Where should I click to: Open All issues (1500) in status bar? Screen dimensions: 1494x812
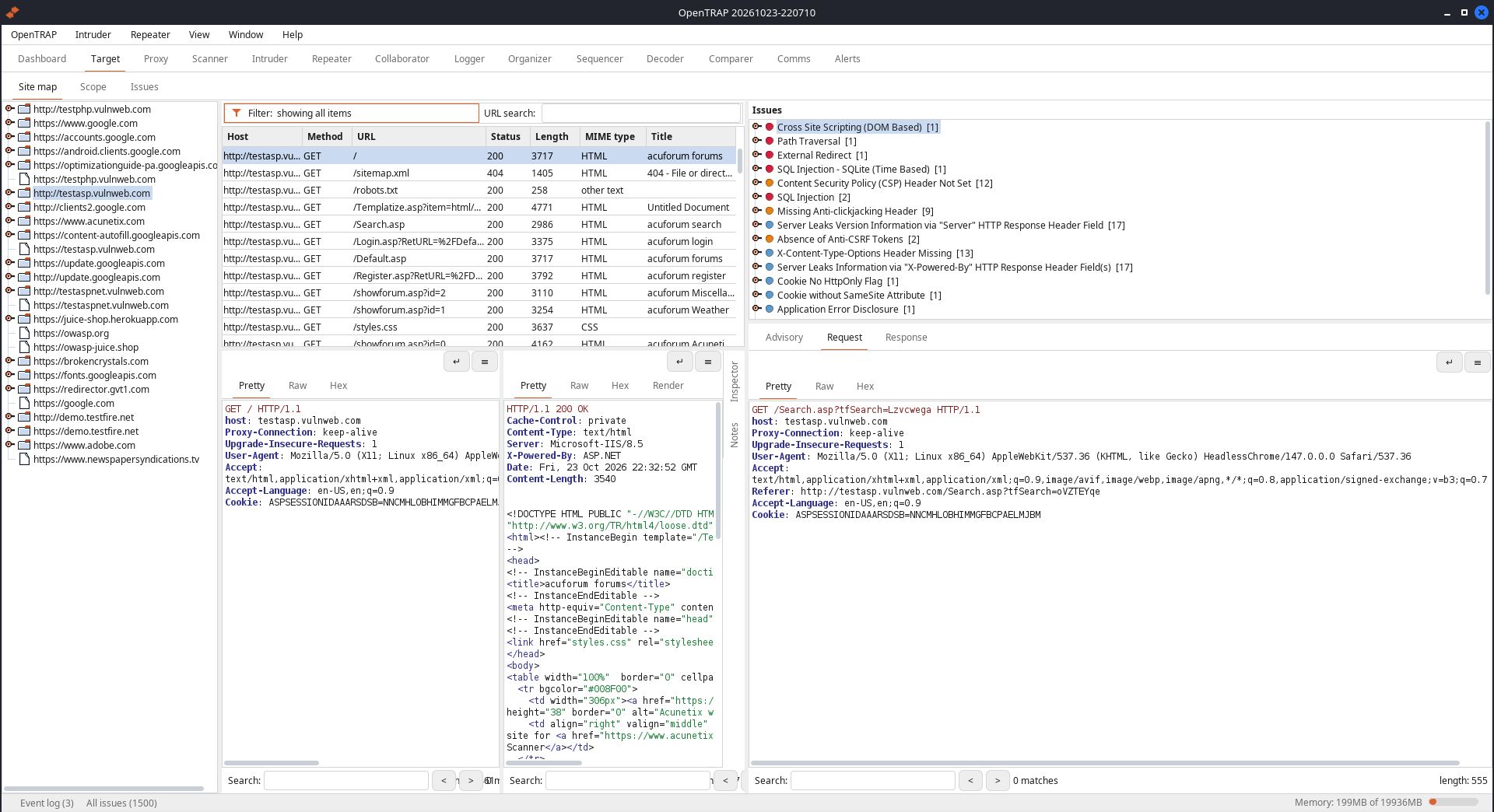(x=121, y=803)
